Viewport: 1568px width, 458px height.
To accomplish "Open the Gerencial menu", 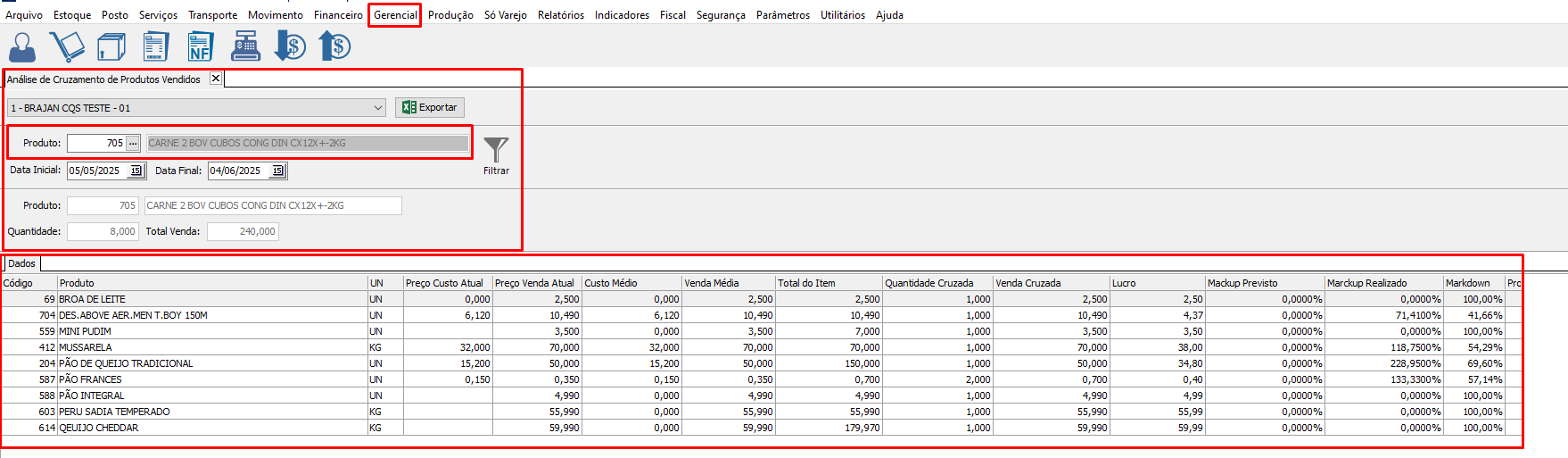I will 395,15.
